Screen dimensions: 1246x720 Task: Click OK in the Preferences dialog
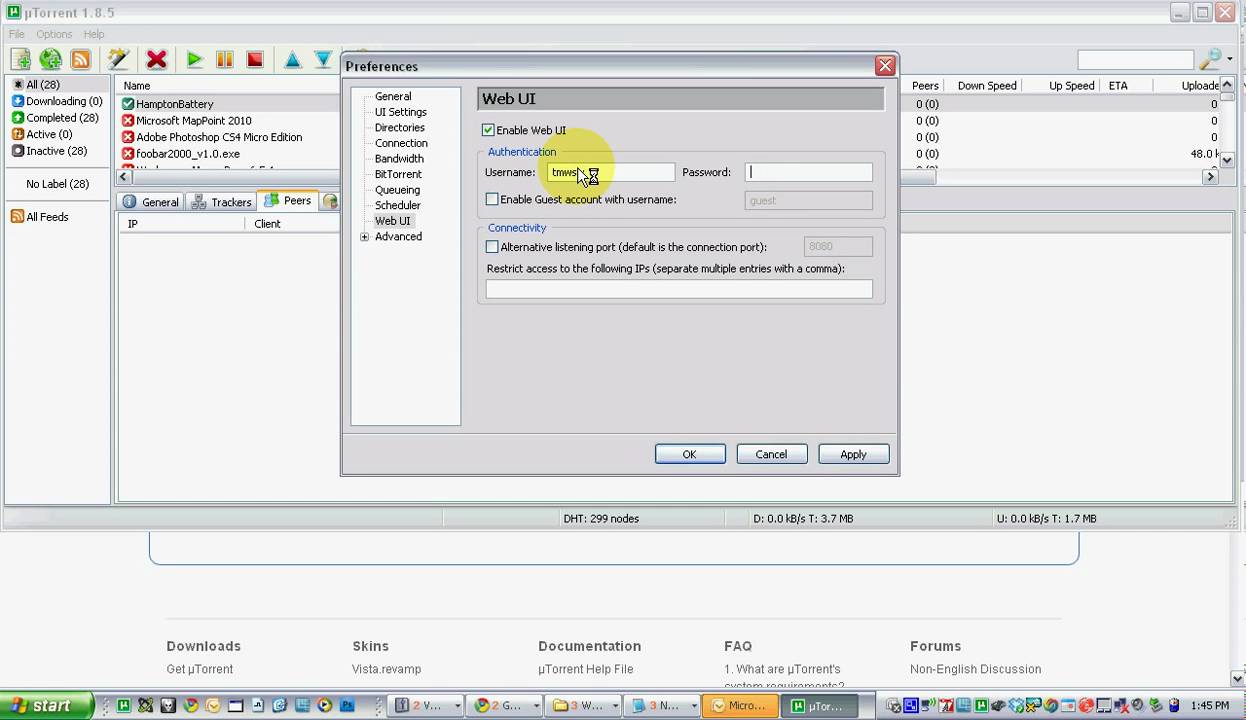click(x=690, y=454)
